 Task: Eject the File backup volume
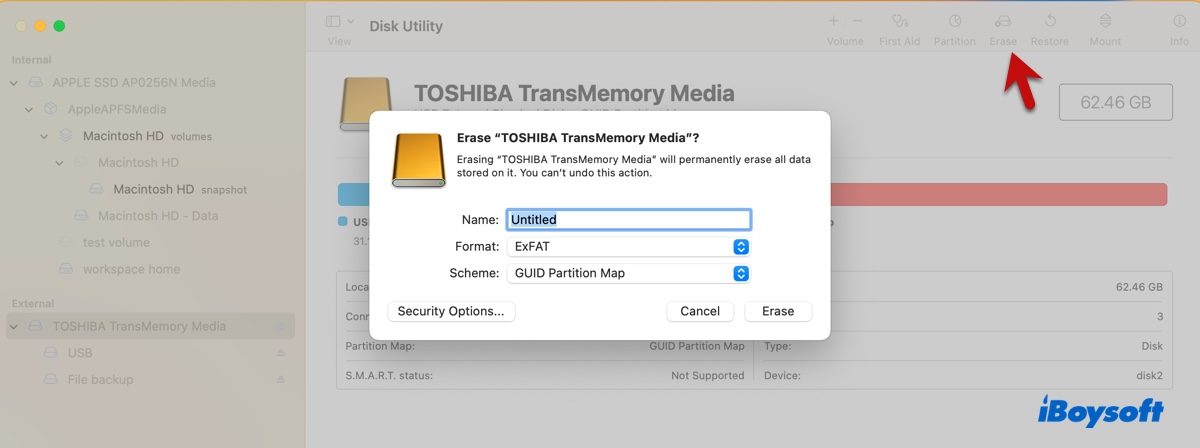coord(281,380)
